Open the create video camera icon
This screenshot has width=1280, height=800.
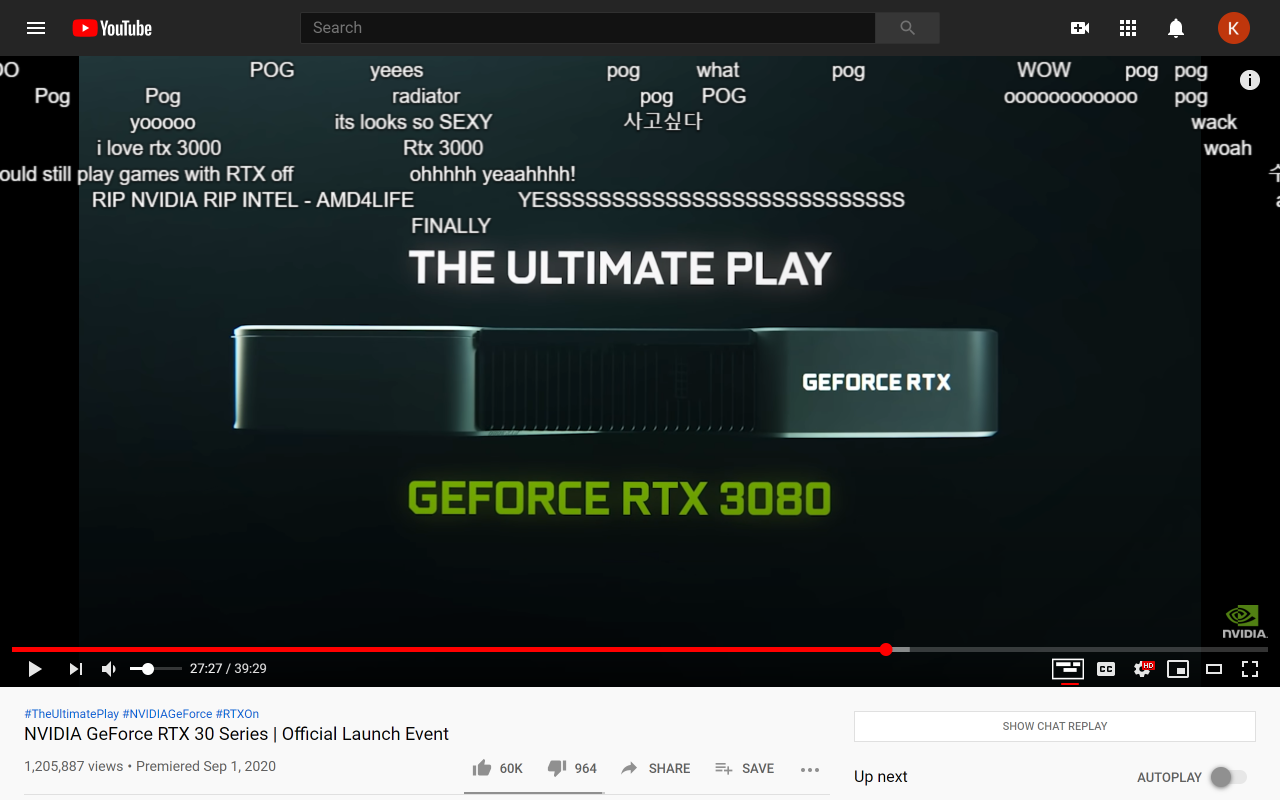coord(1080,28)
